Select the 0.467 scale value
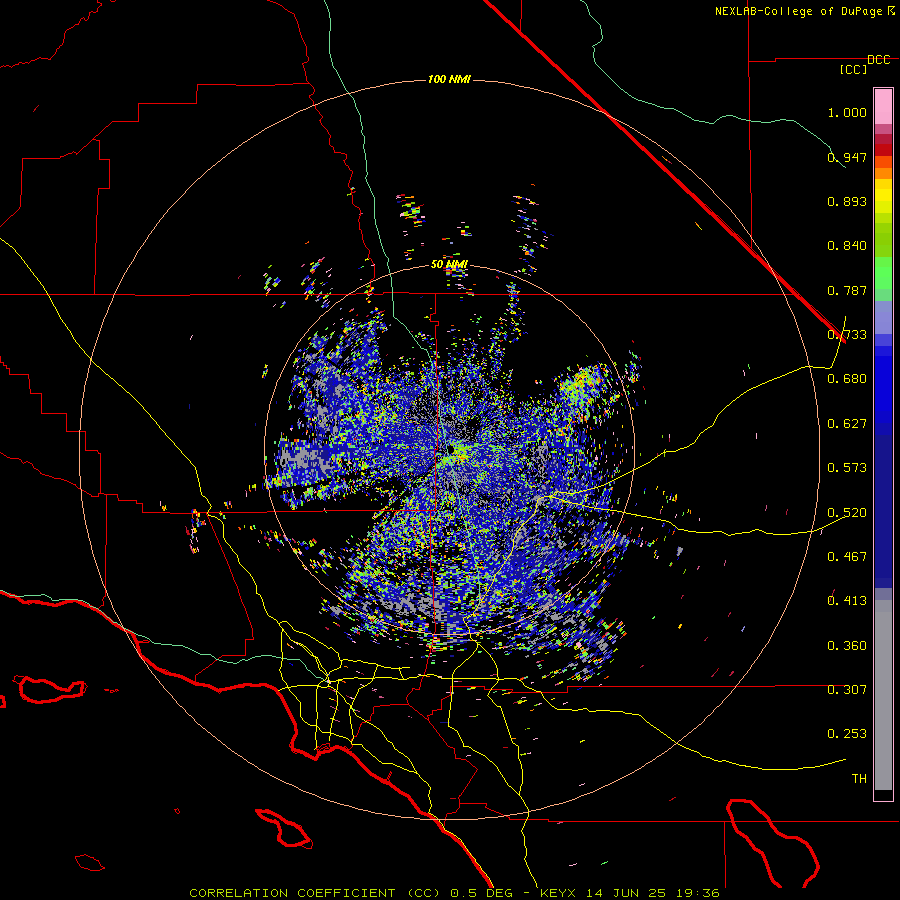 [x=847, y=557]
